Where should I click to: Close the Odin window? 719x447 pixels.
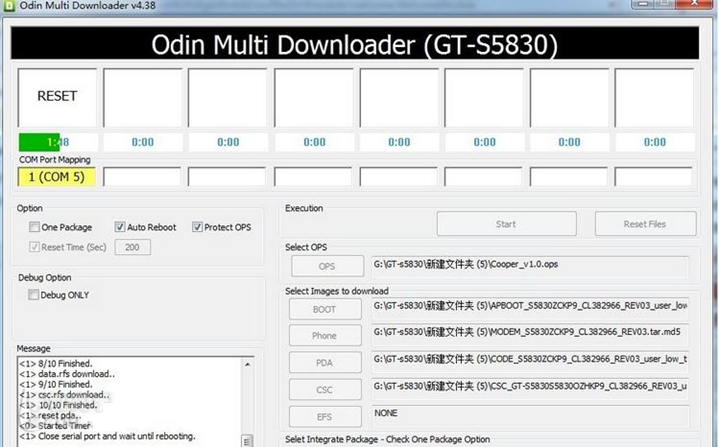pyautogui.click(x=696, y=4)
